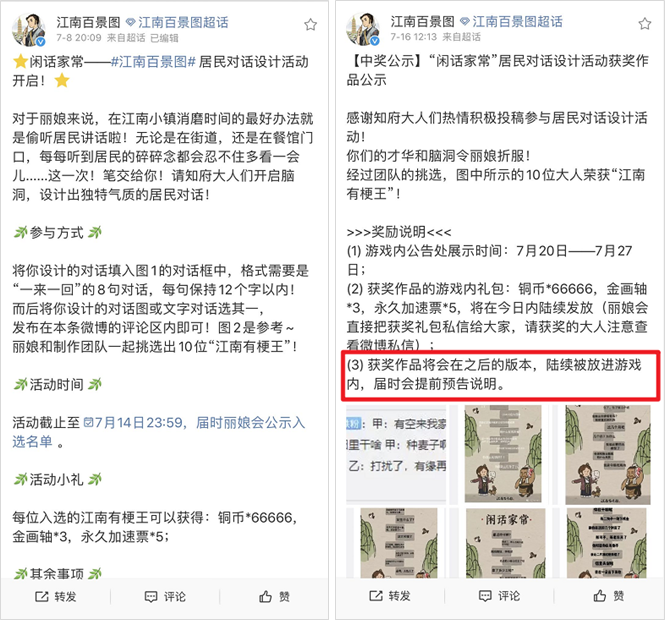This screenshot has height=620, width=665.
Task: Open top-middle winning artwork thumbnail
Action: click(x=503, y=454)
